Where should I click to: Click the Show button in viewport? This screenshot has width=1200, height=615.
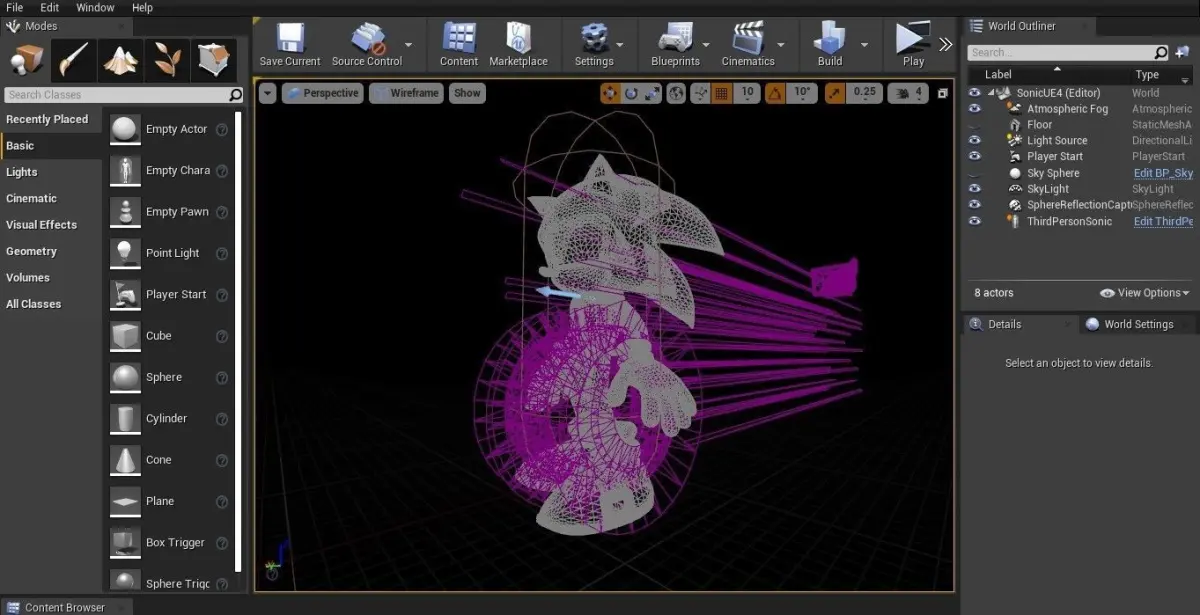[467, 93]
